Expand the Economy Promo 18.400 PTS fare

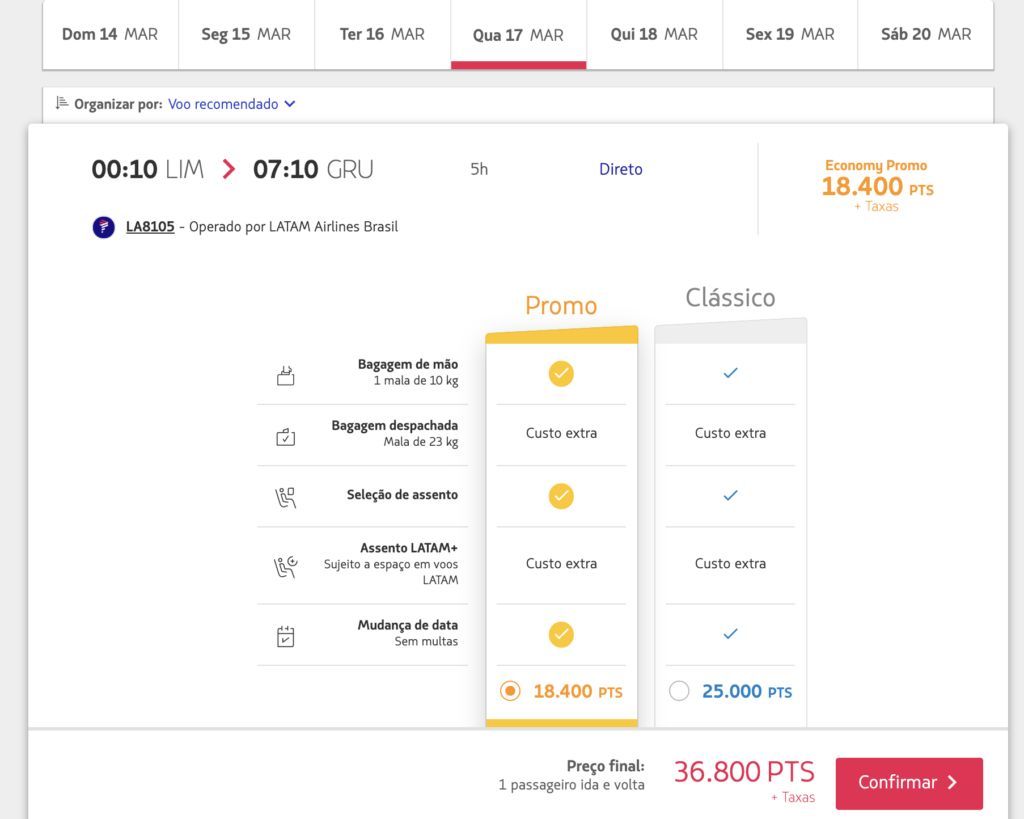(x=876, y=185)
